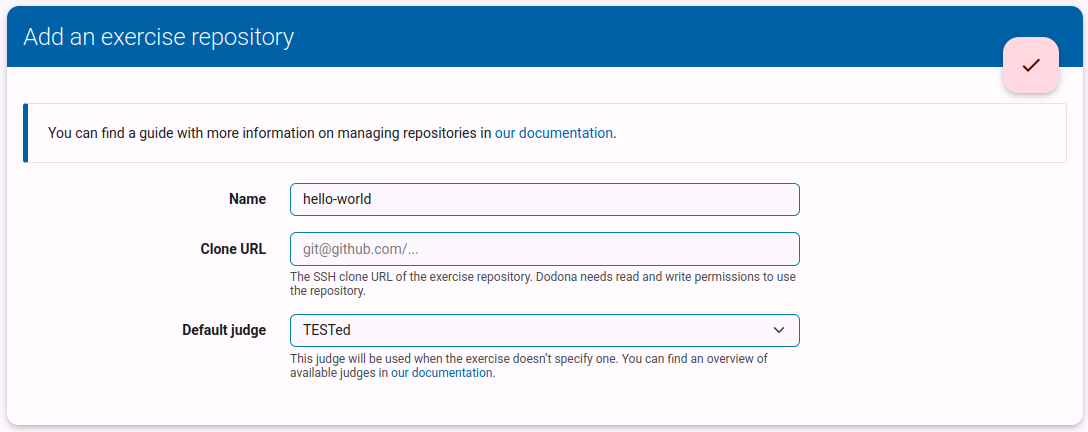Screen dimensions: 1088x432
Task: Click the "Clone URL" label
Action: pos(233,250)
